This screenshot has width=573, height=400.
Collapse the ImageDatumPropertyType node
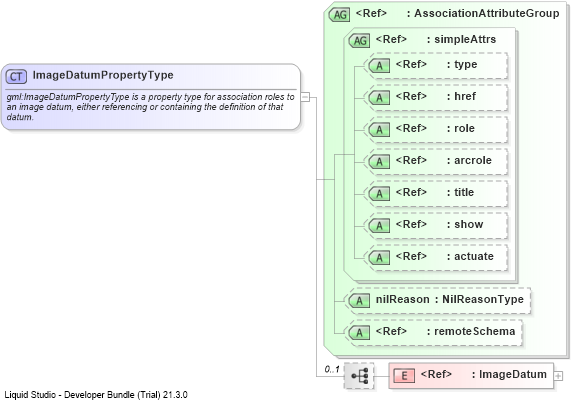coord(305,97)
